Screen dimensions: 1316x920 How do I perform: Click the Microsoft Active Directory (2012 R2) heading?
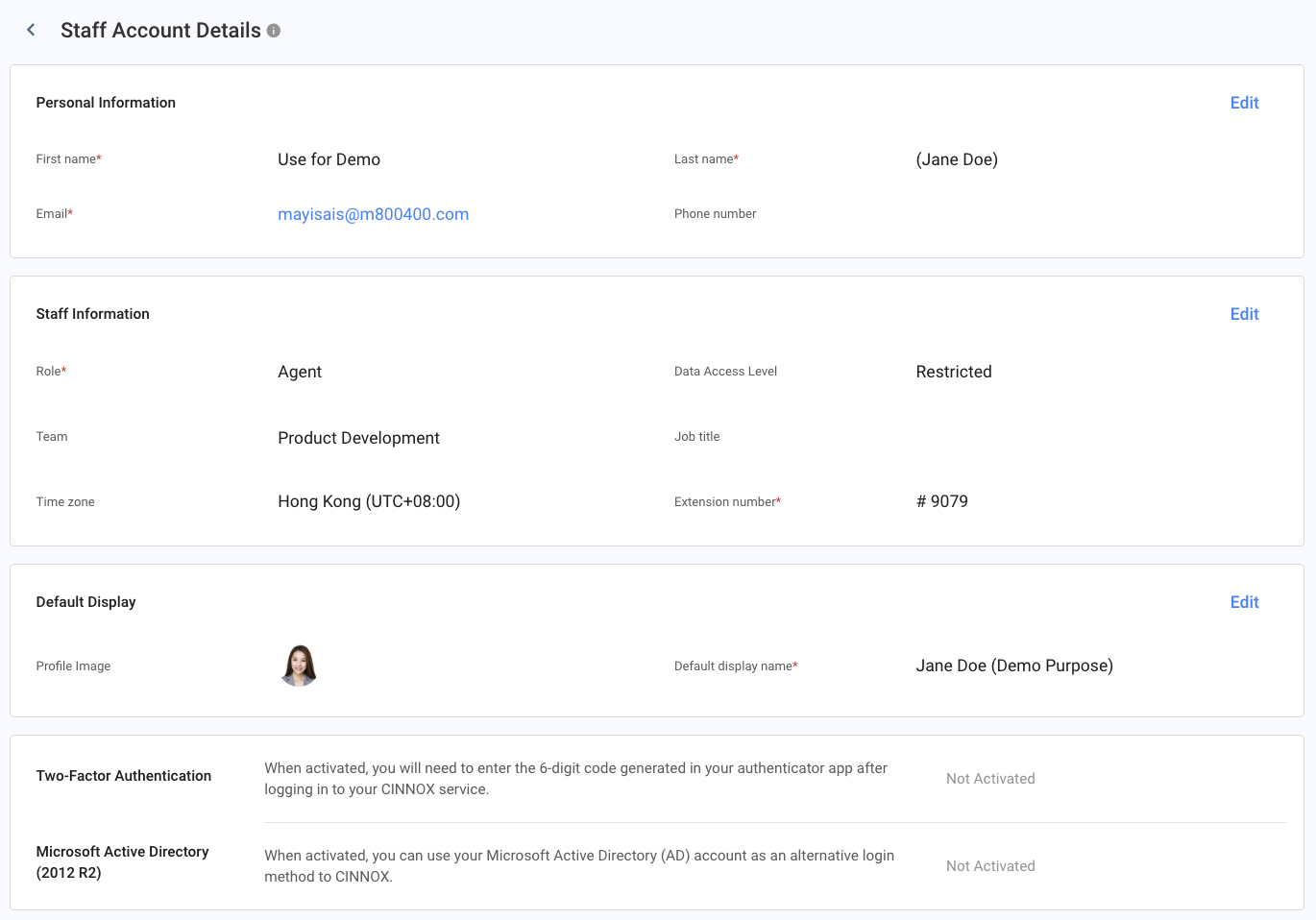tap(122, 862)
